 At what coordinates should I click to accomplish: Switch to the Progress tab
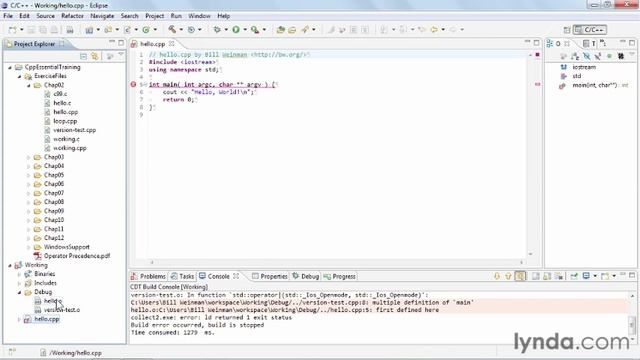339,276
